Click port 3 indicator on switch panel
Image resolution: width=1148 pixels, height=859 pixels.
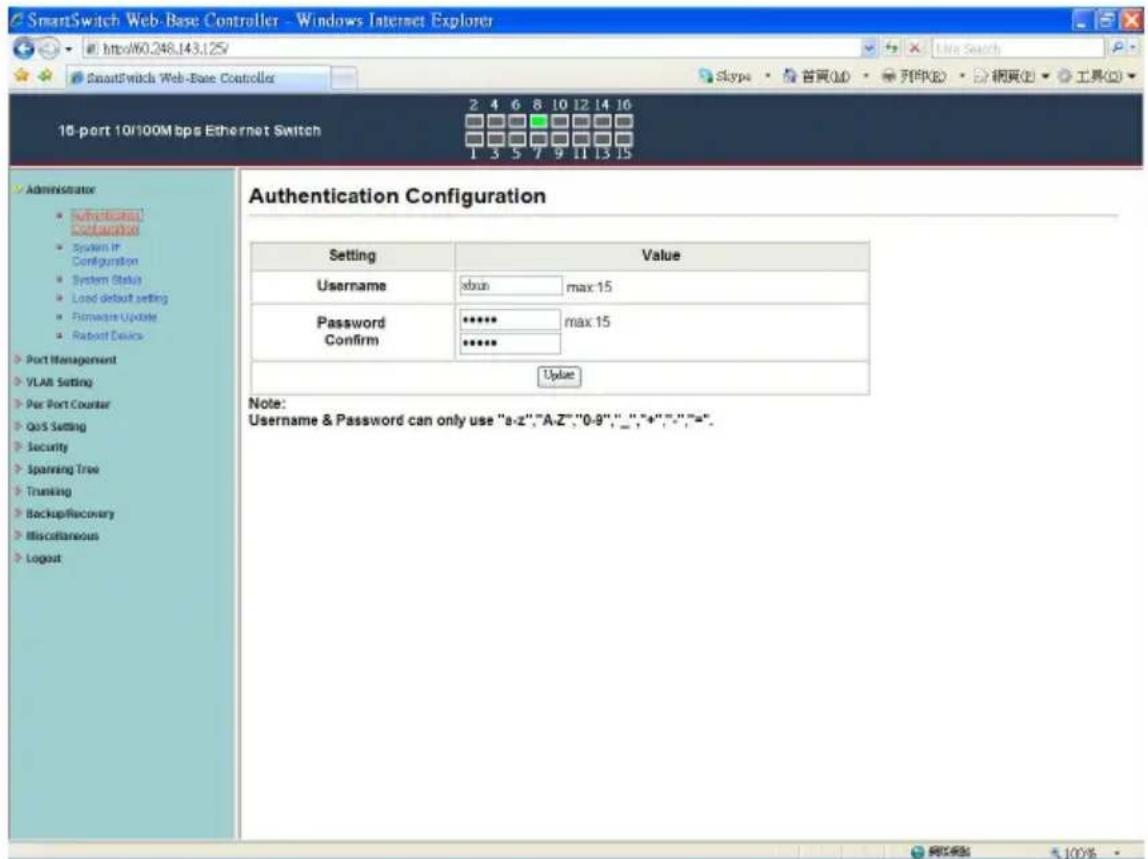[x=496, y=138]
